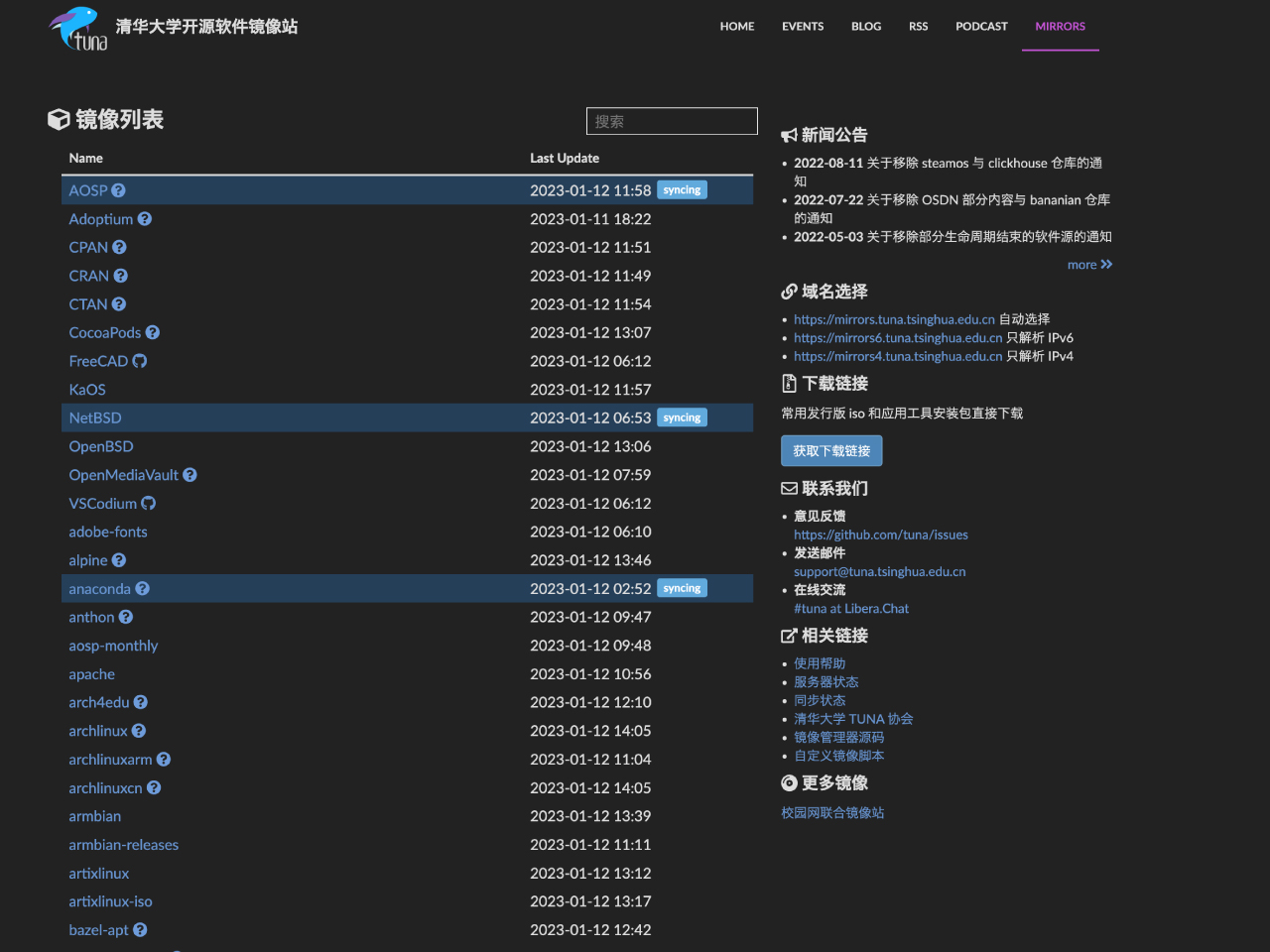Open the NetBSD mirror link

point(95,418)
